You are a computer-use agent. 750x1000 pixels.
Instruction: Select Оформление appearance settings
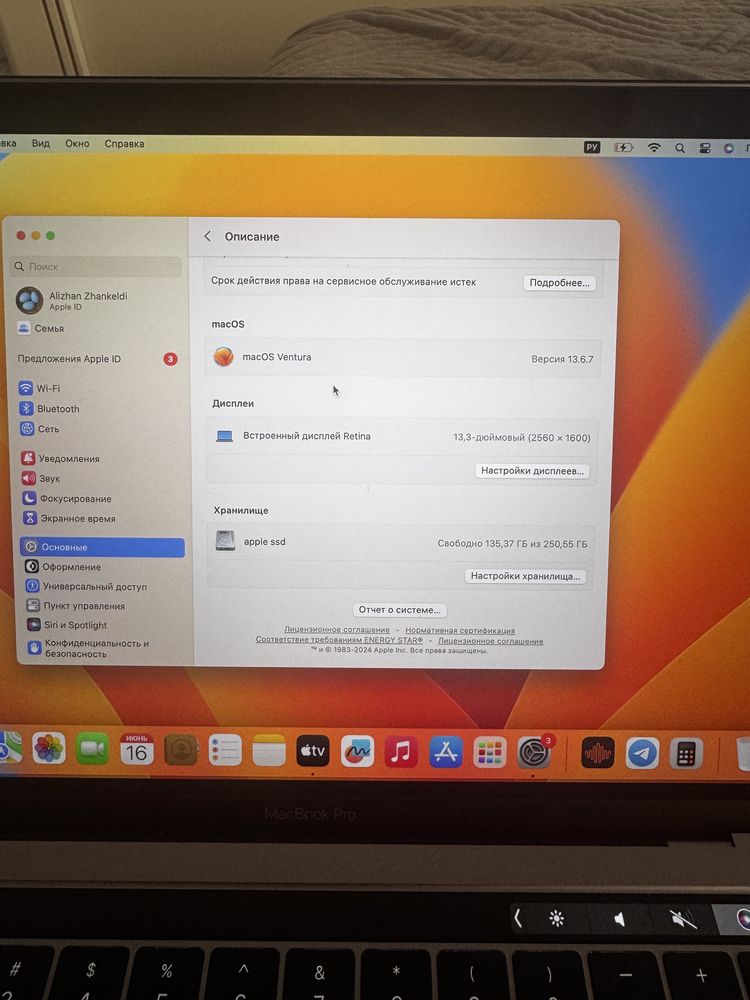63,567
